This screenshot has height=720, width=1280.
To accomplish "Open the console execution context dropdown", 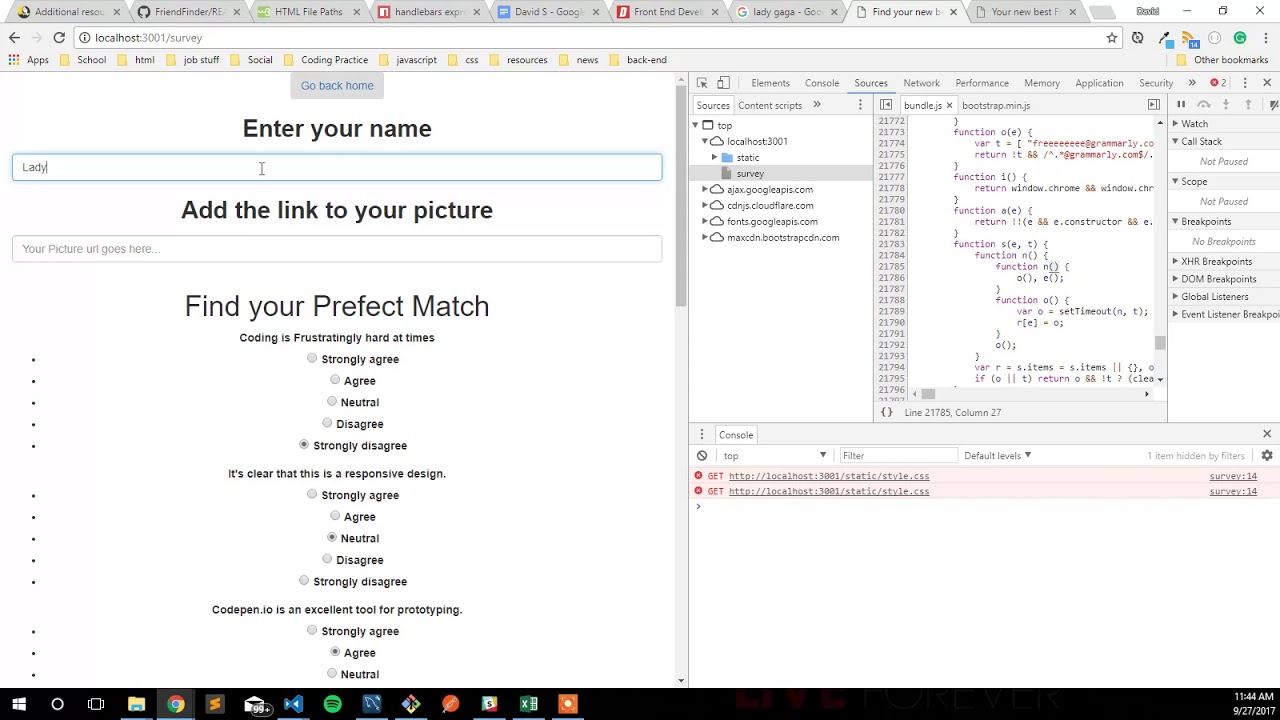I will [775, 456].
